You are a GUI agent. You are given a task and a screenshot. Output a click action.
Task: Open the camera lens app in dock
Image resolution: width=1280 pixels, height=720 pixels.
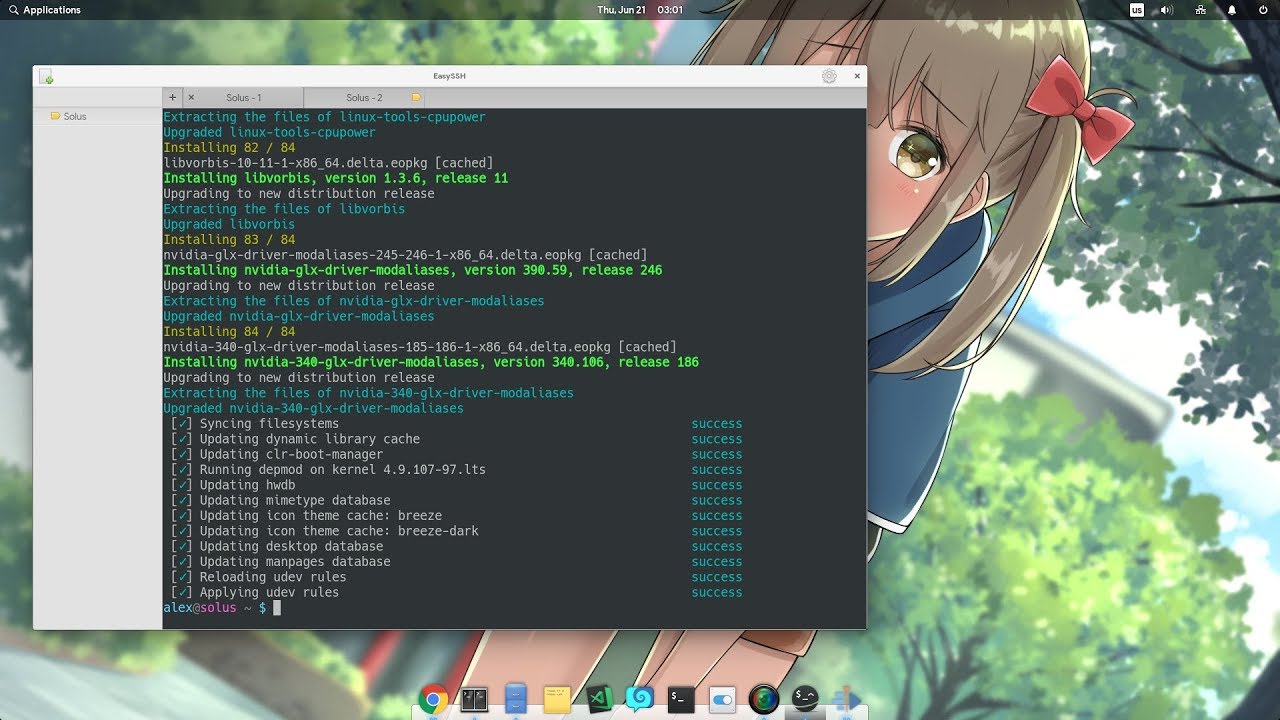[764, 699]
